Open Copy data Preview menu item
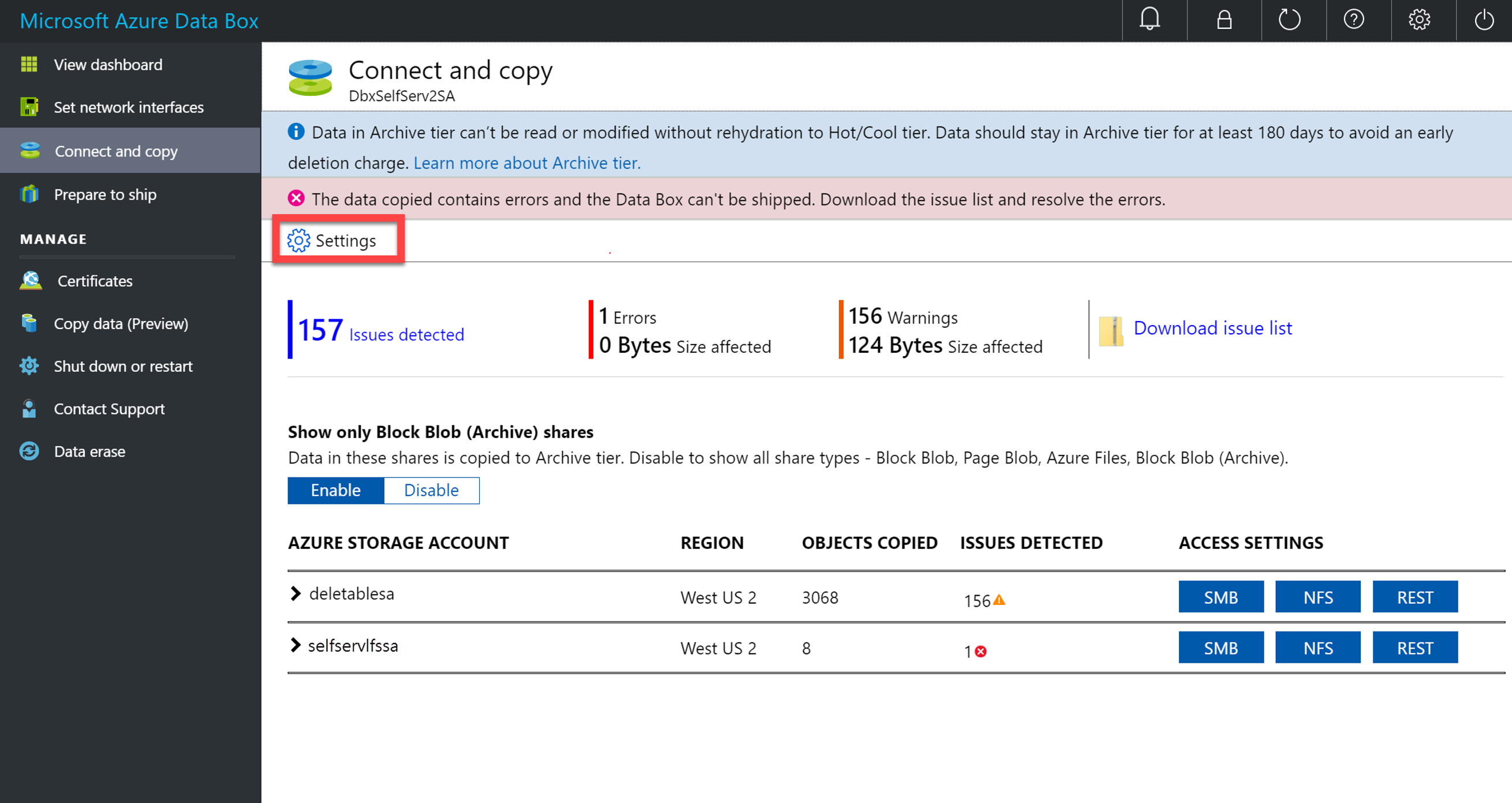Viewport: 1512px width, 803px height. point(120,323)
